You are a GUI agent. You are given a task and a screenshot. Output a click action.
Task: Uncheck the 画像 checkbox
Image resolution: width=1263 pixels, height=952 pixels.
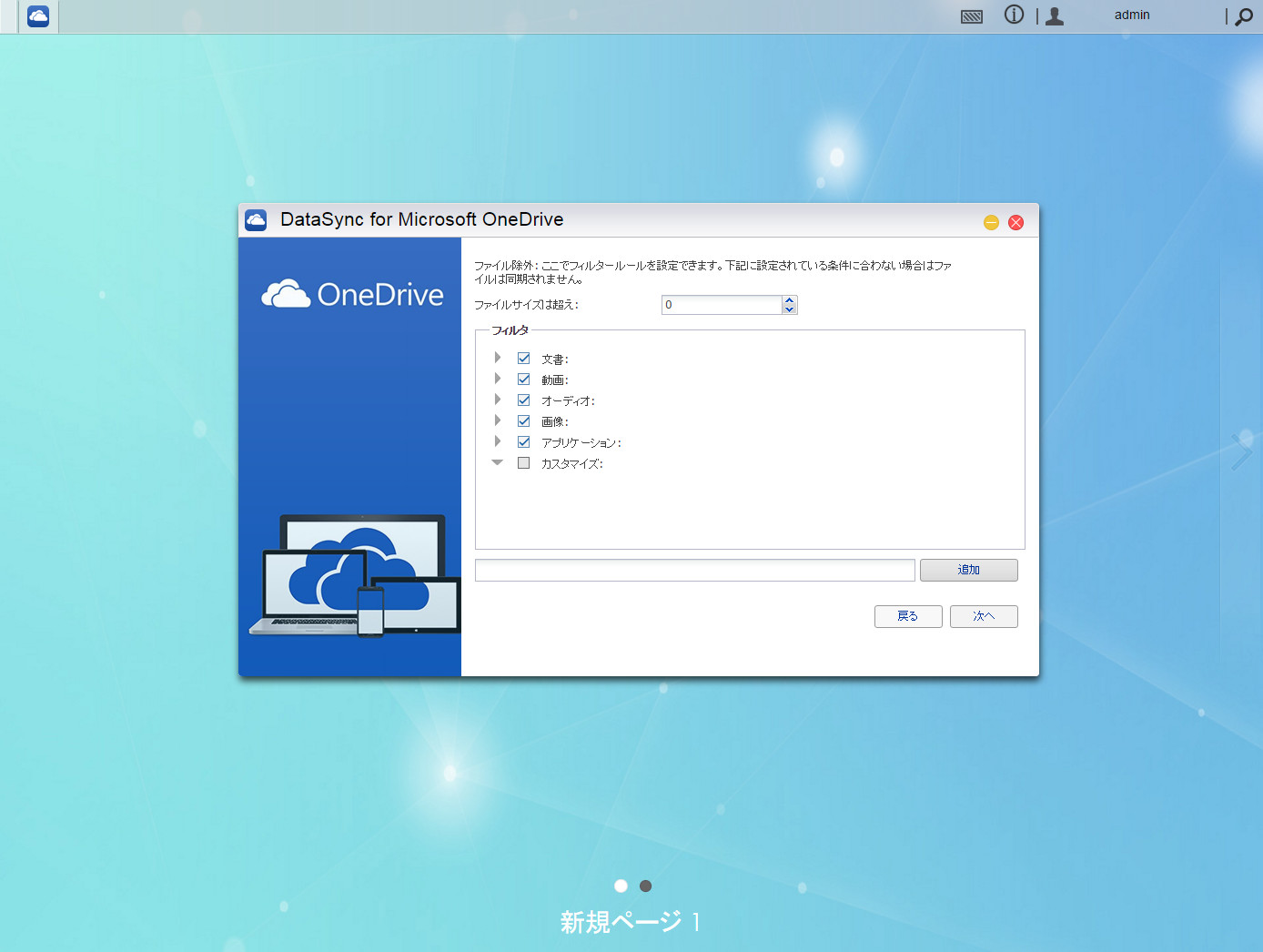[x=523, y=421]
